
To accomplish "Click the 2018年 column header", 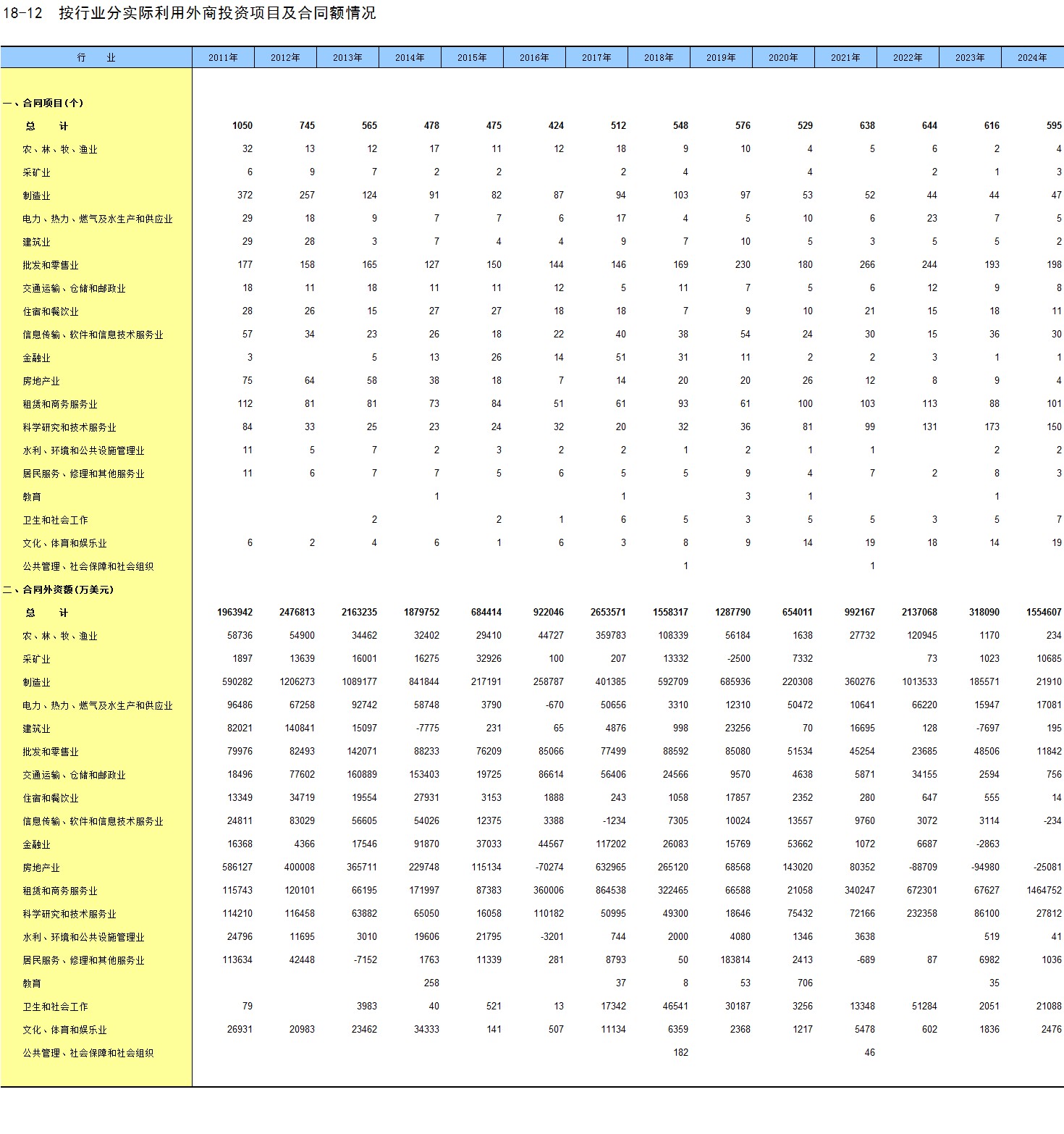I will 659,58.
